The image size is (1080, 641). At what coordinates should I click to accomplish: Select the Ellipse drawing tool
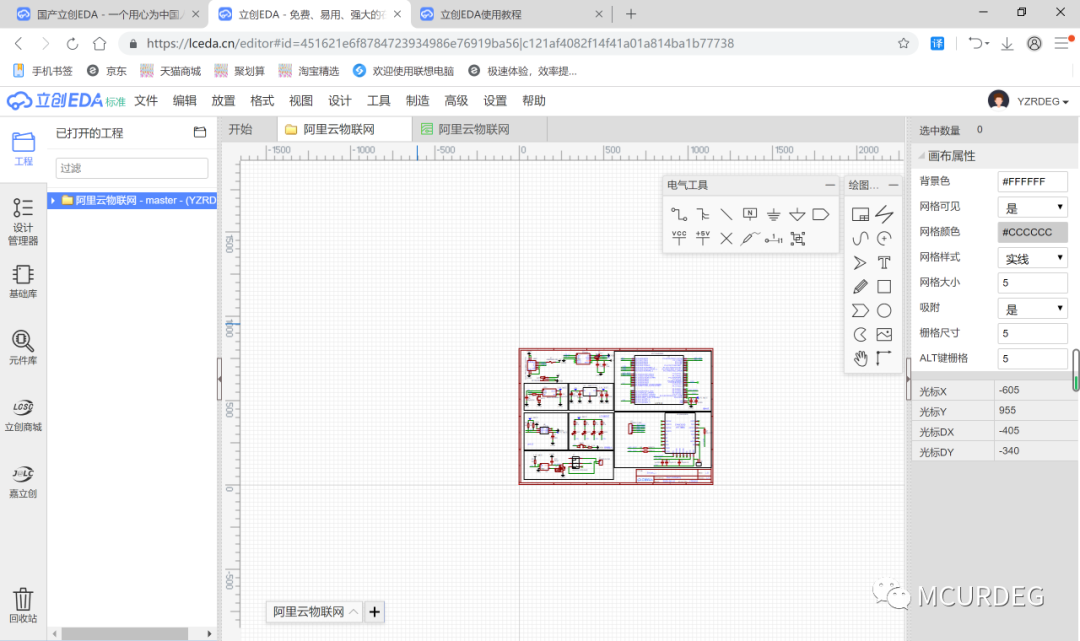(x=884, y=311)
